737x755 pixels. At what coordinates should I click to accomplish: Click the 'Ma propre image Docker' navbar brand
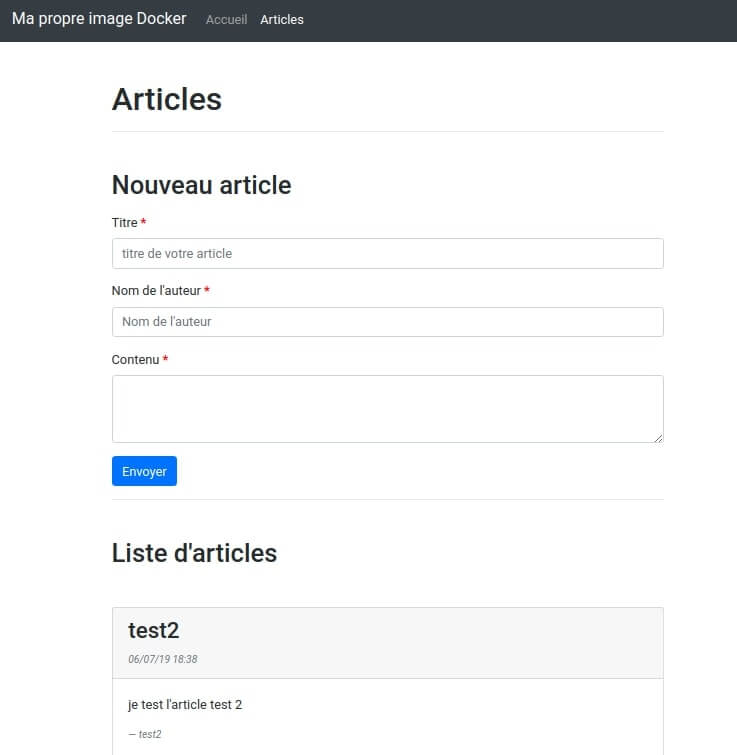click(99, 19)
